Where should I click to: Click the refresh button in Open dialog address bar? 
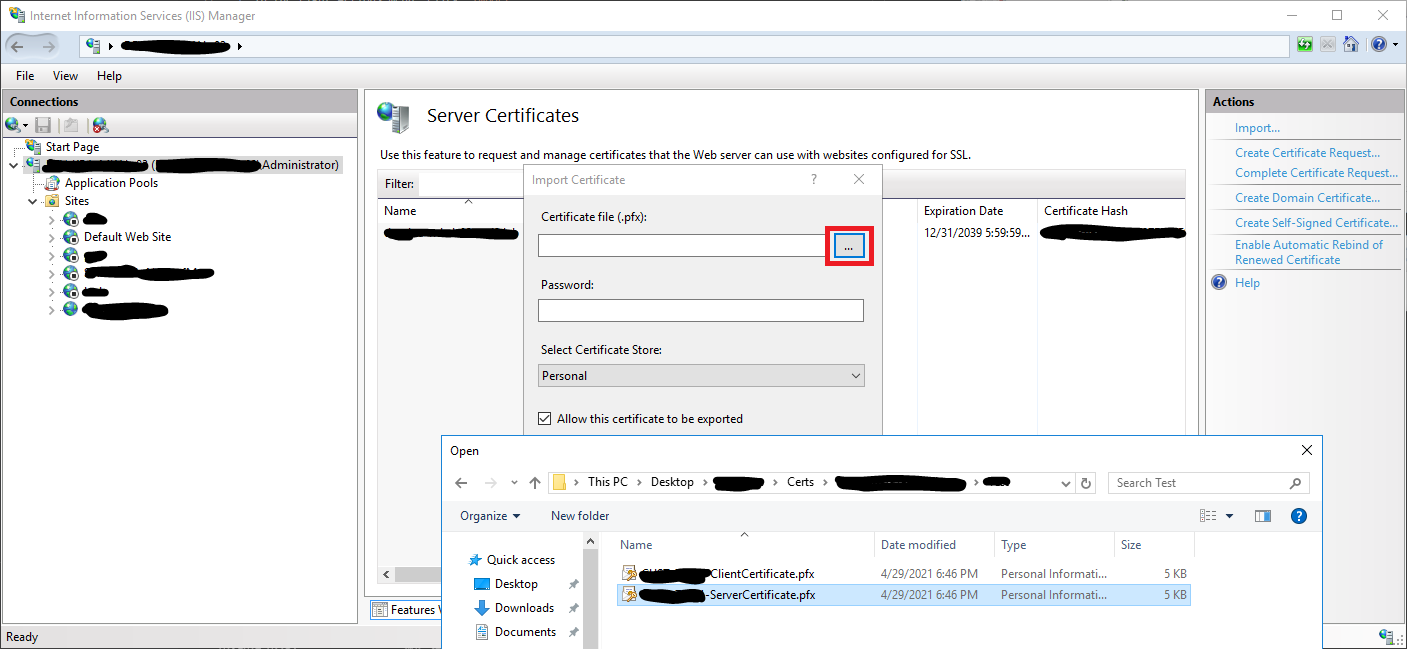(1087, 483)
